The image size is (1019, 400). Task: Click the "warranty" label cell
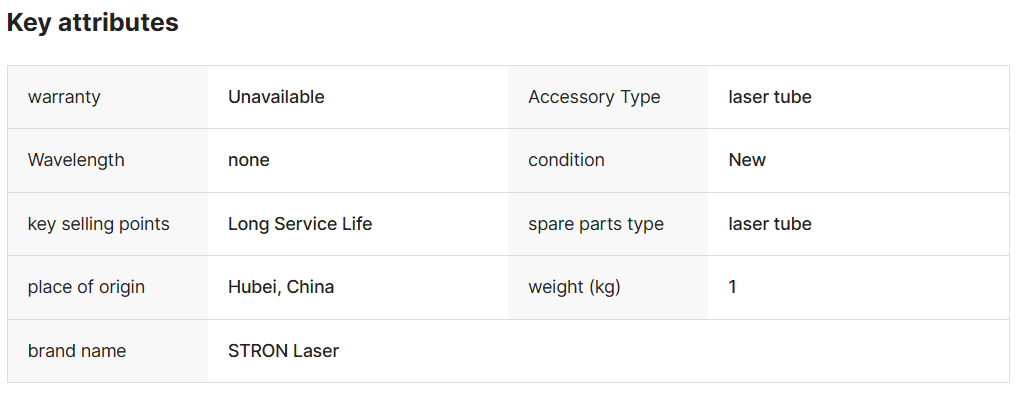(x=64, y=97)
